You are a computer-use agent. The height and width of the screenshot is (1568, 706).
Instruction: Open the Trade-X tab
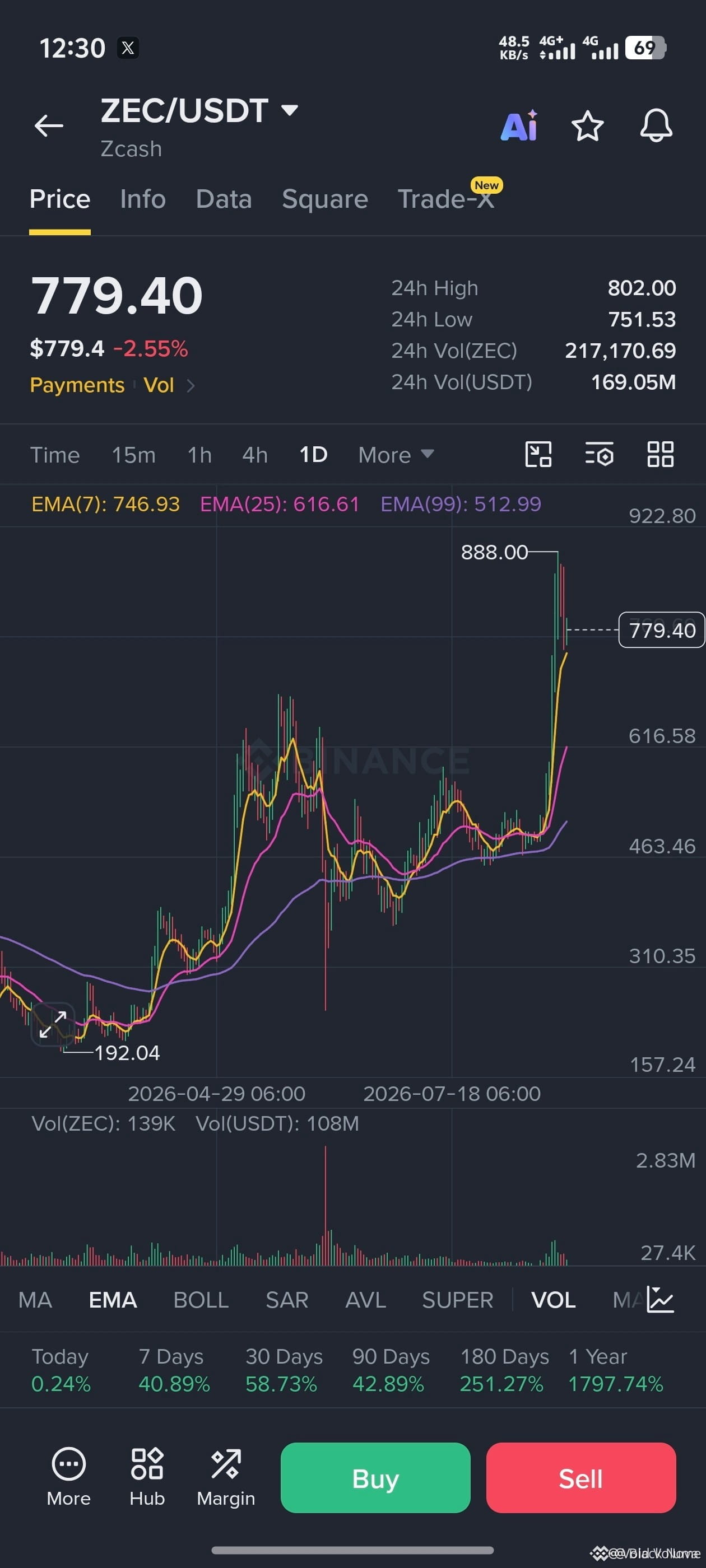click(x=446, y=199)
